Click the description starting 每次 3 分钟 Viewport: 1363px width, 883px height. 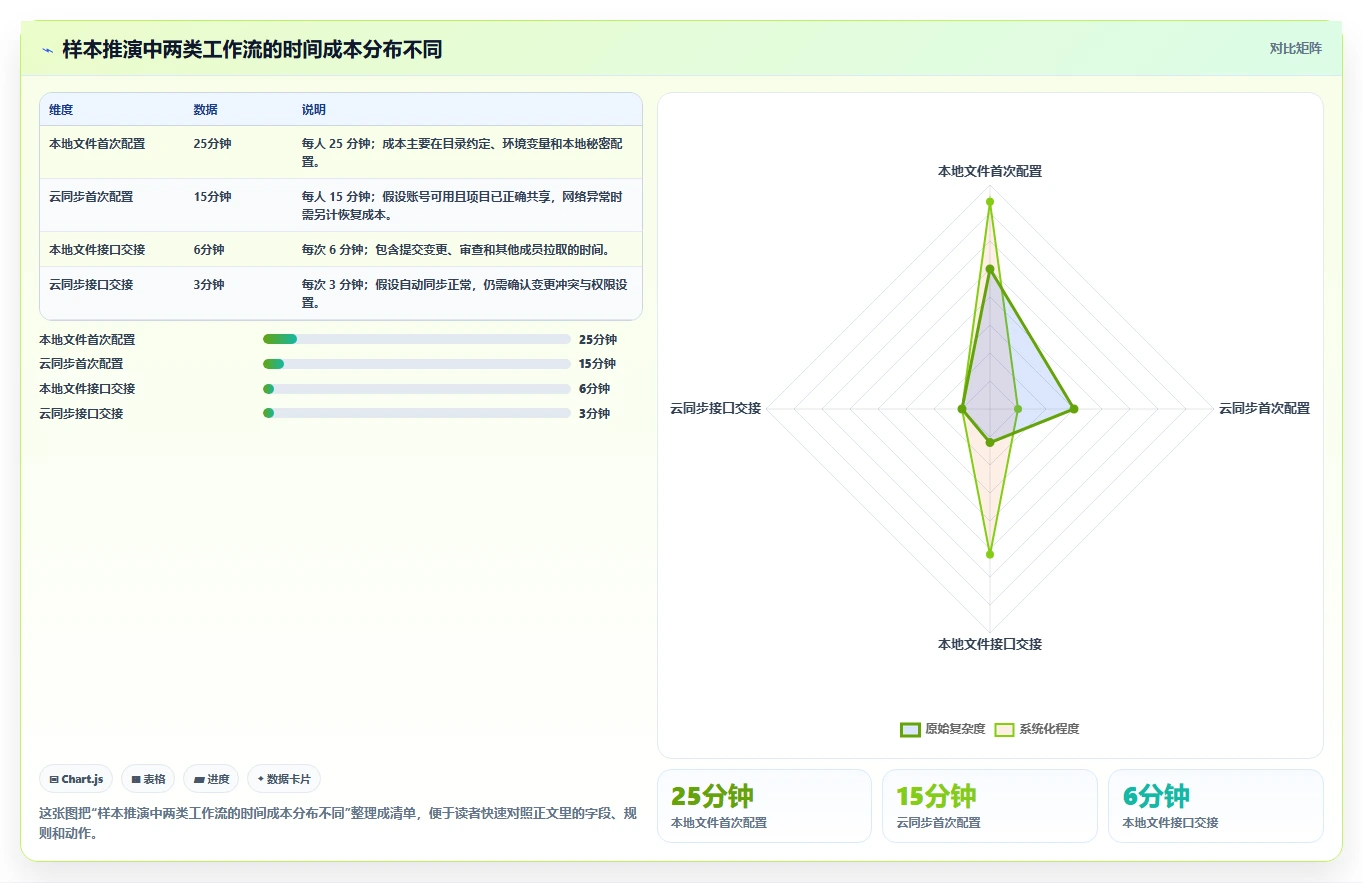pos(464,293)
